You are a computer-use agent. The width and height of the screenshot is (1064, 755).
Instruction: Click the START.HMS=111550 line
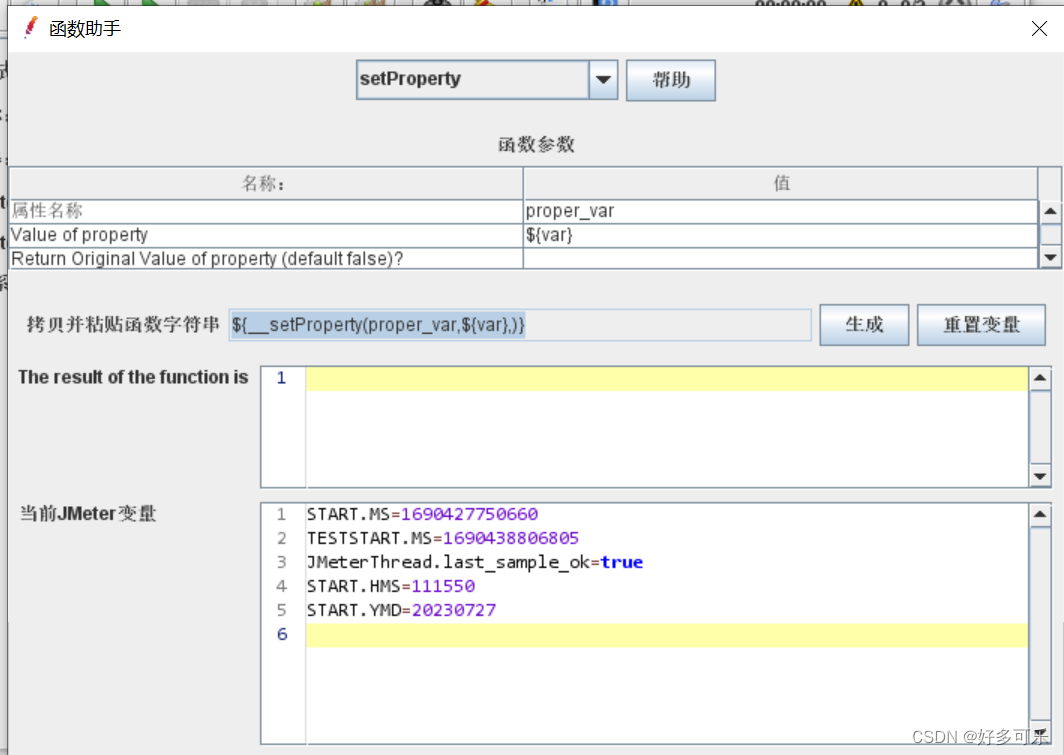391,586
